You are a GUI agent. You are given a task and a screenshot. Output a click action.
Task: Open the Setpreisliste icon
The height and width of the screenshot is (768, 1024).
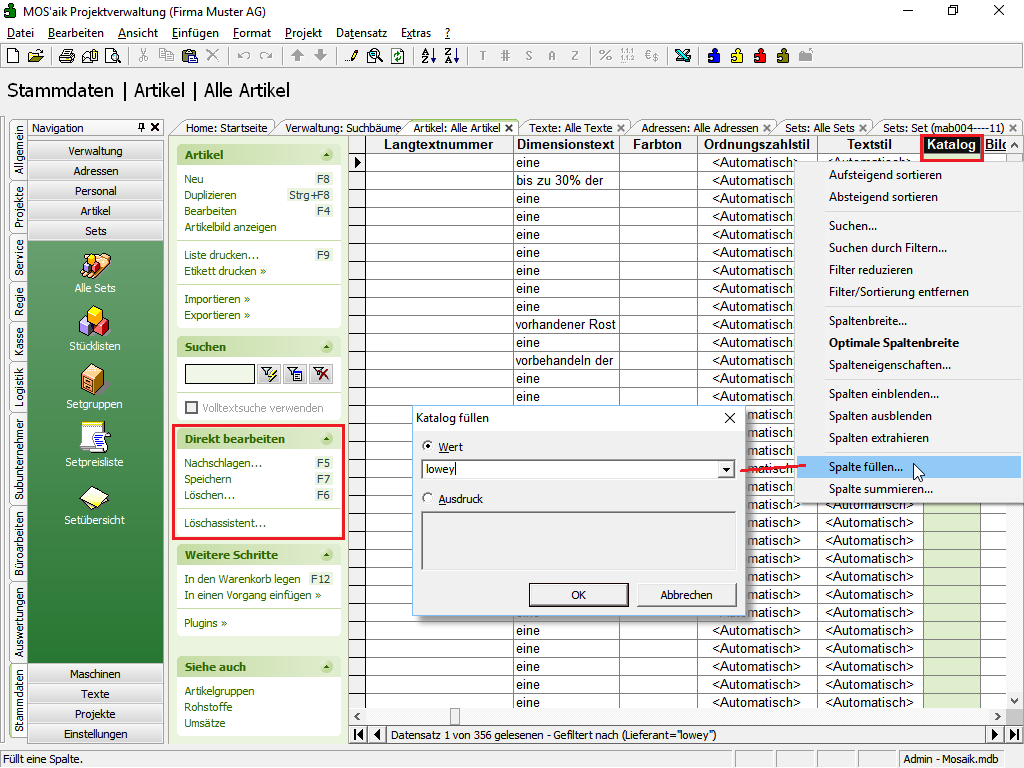95,439
